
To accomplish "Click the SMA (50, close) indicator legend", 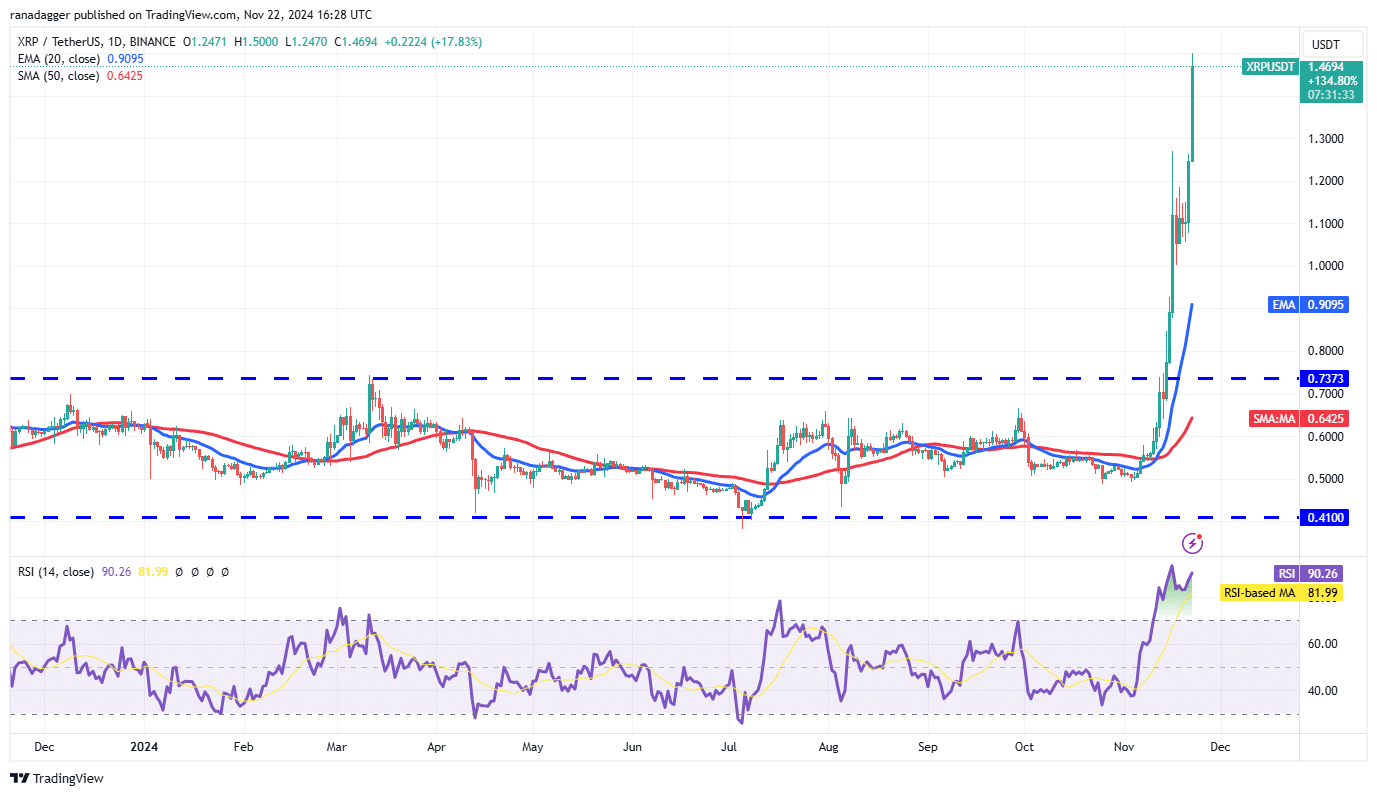I will (x=59, y=76).
